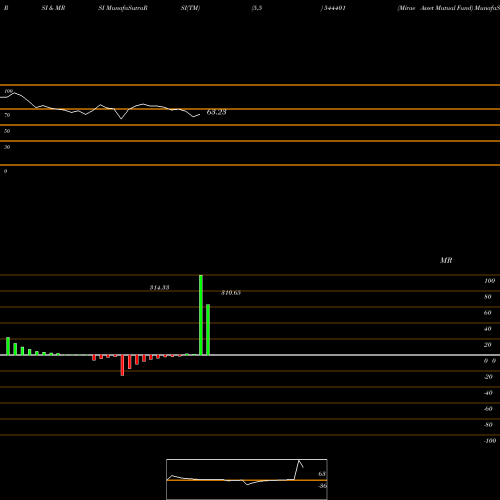Click the -80 label on MR right axis
The image size is (500, 500).
[488, 425]
